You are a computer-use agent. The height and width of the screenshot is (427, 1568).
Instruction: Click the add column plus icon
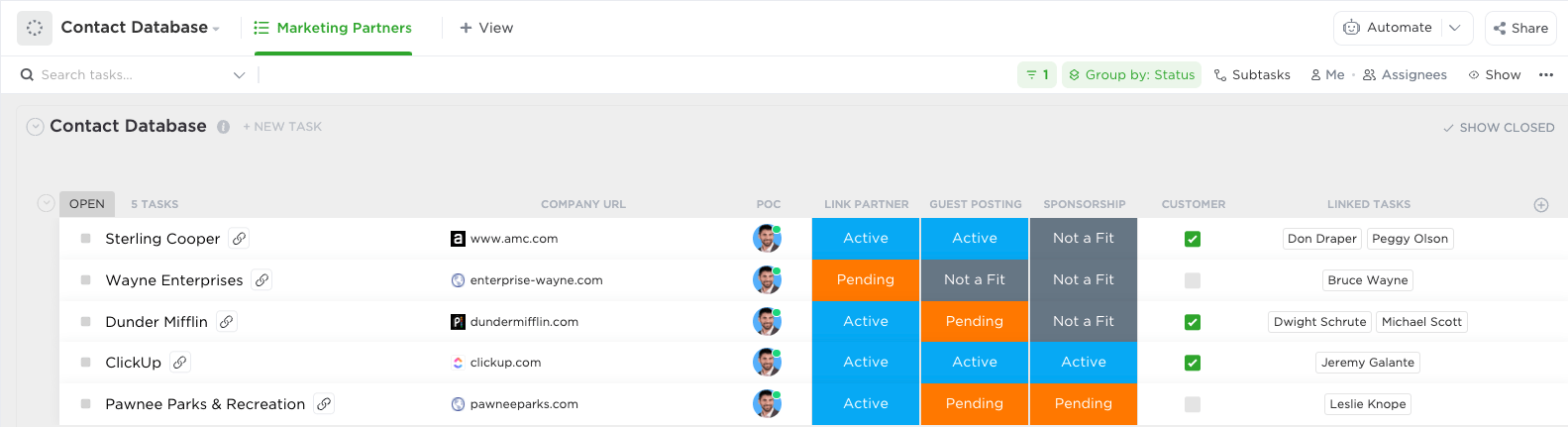1540,205
